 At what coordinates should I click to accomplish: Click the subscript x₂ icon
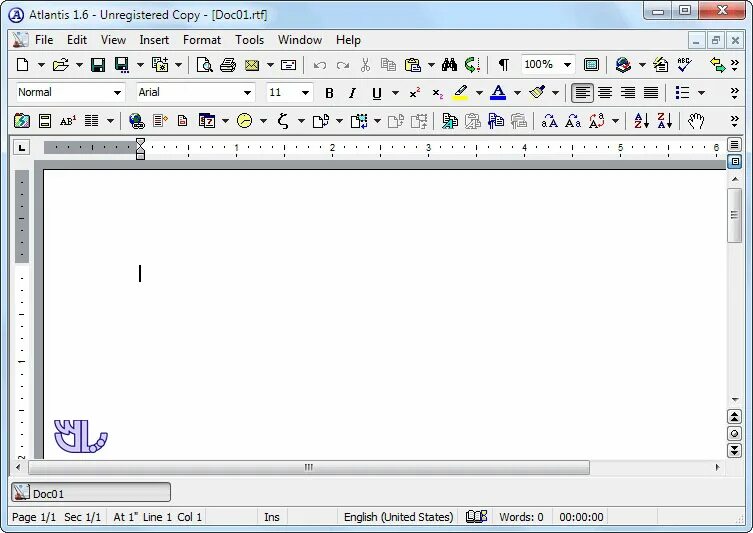(x=437, y=93)
